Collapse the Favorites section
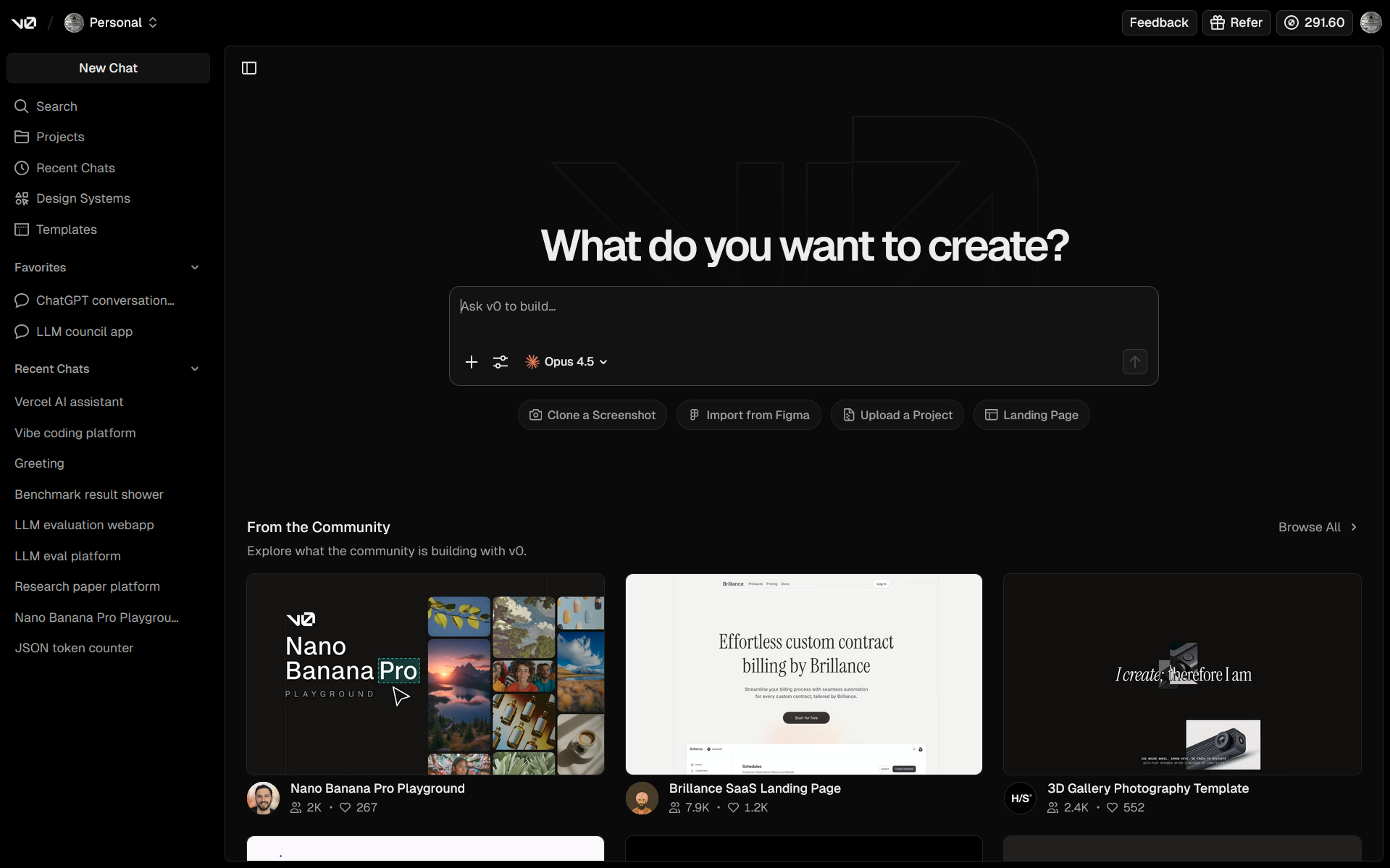 [x=194, y=268]
